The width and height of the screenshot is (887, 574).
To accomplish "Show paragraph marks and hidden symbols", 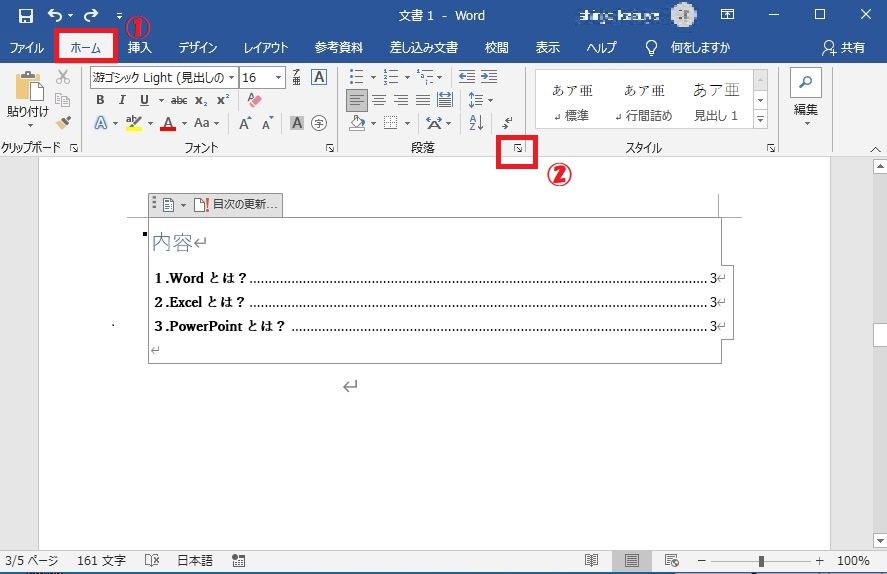I will pos(507,122).
